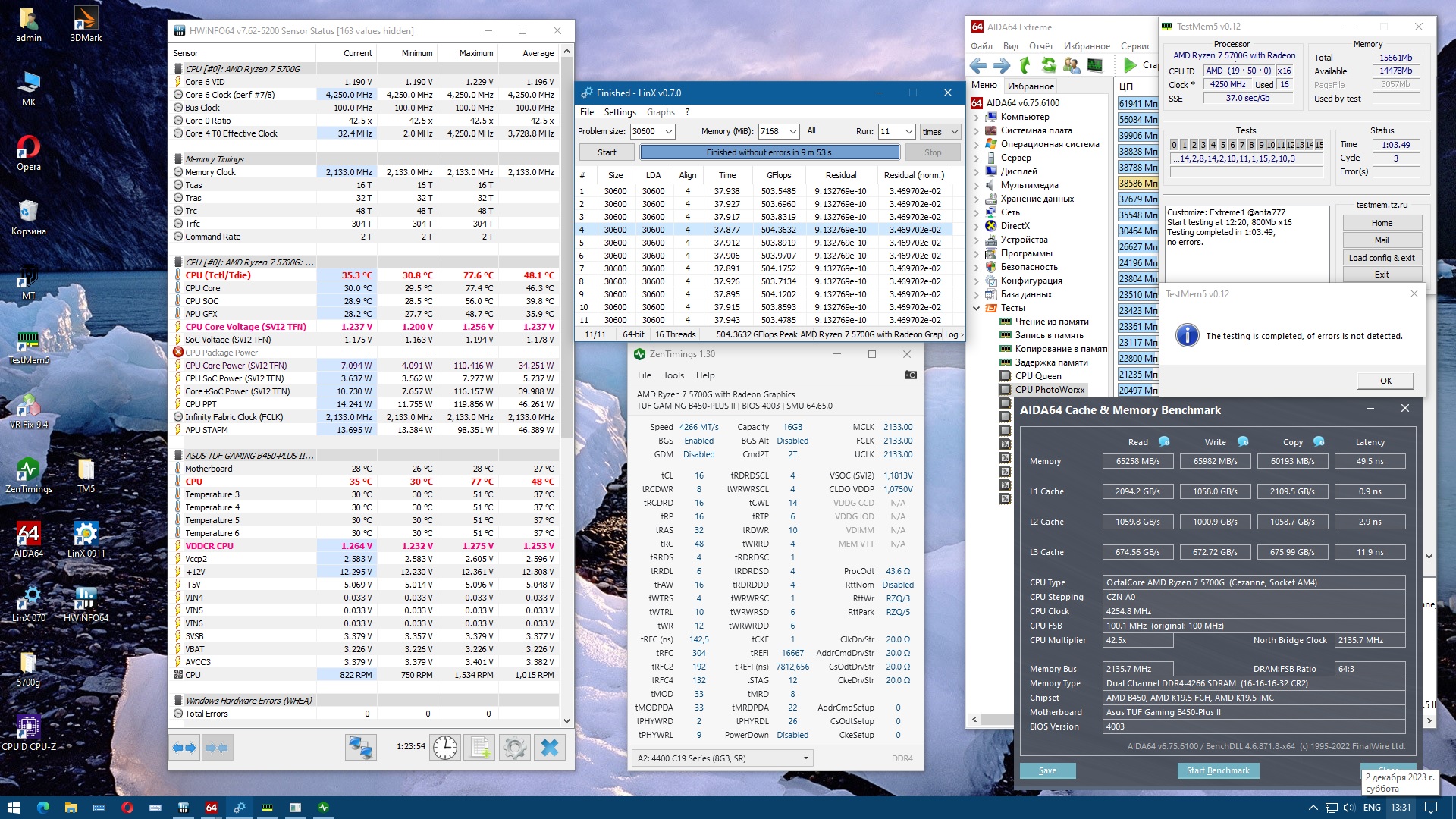Toggle CPU PhotoWorxx benchmark checkbox
Image resolution: width=1456 pixels, height=819 pixels.
pos(1005,390)
